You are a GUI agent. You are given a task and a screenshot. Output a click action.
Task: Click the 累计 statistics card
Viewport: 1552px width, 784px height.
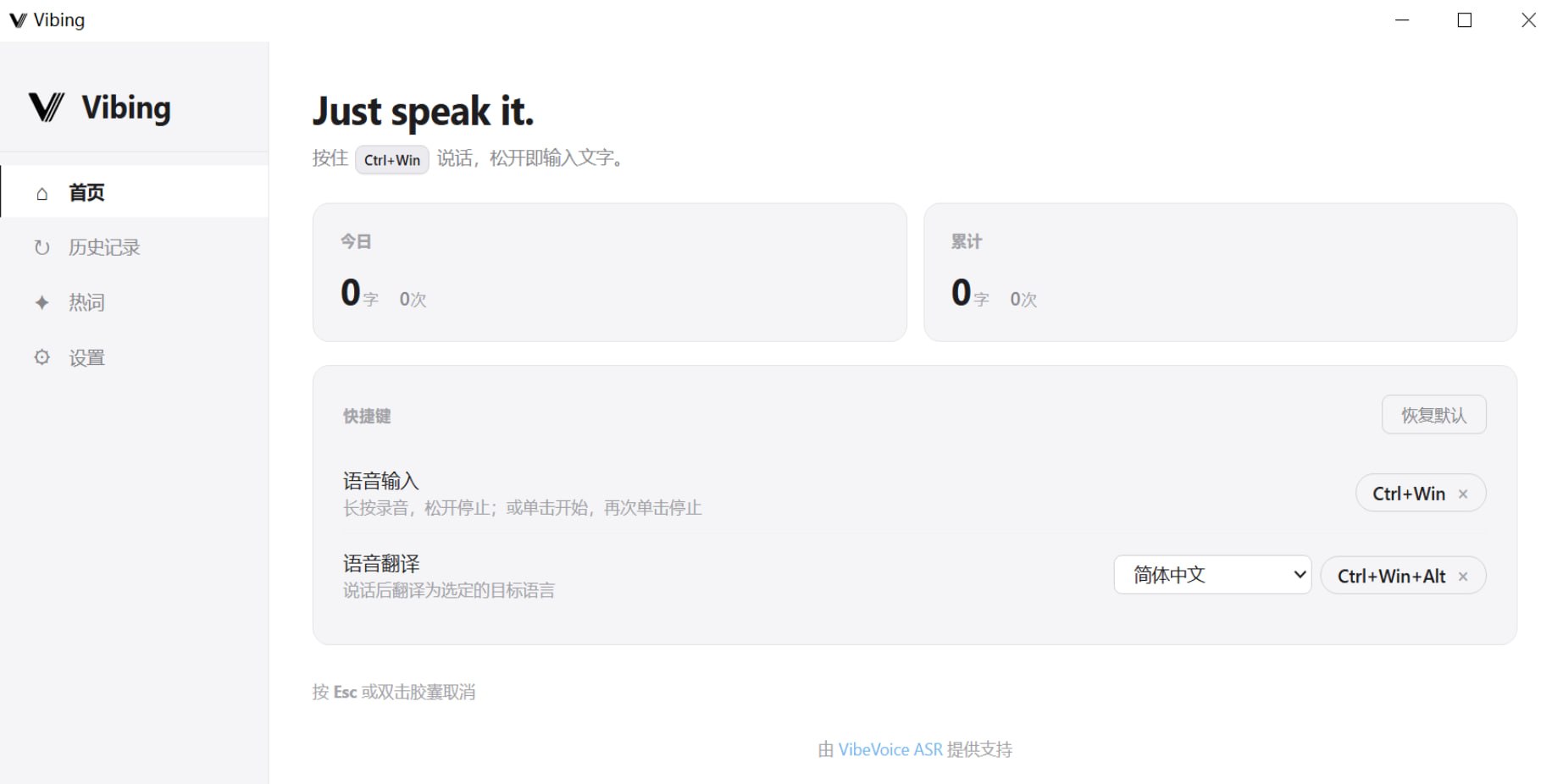tap(1219, 272)
